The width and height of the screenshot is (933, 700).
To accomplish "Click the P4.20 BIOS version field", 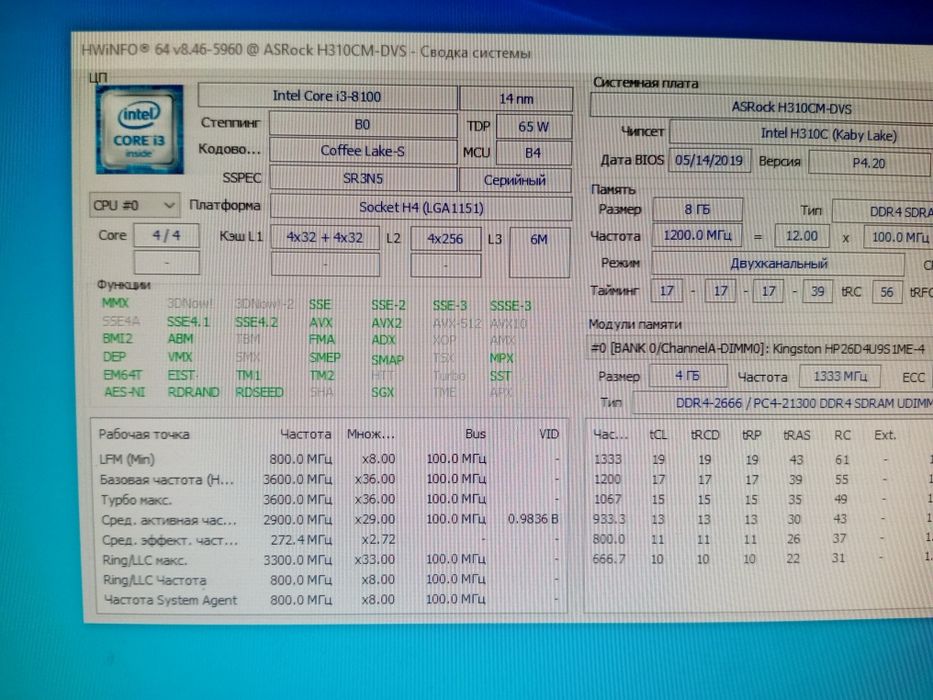I will point(869,162).
